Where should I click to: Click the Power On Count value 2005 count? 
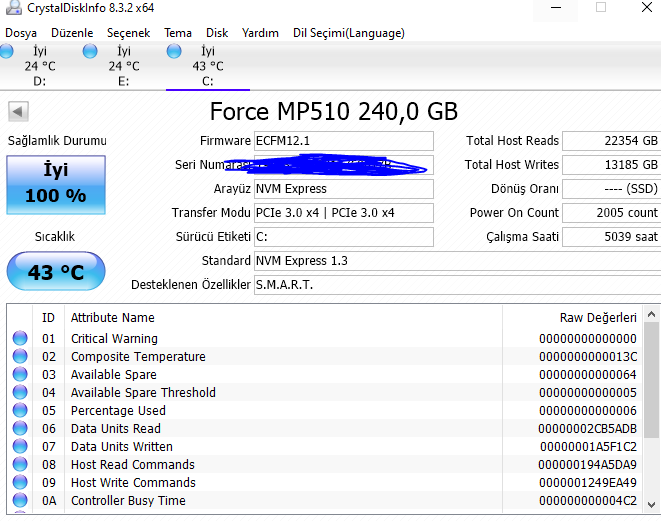coord(611,213)
